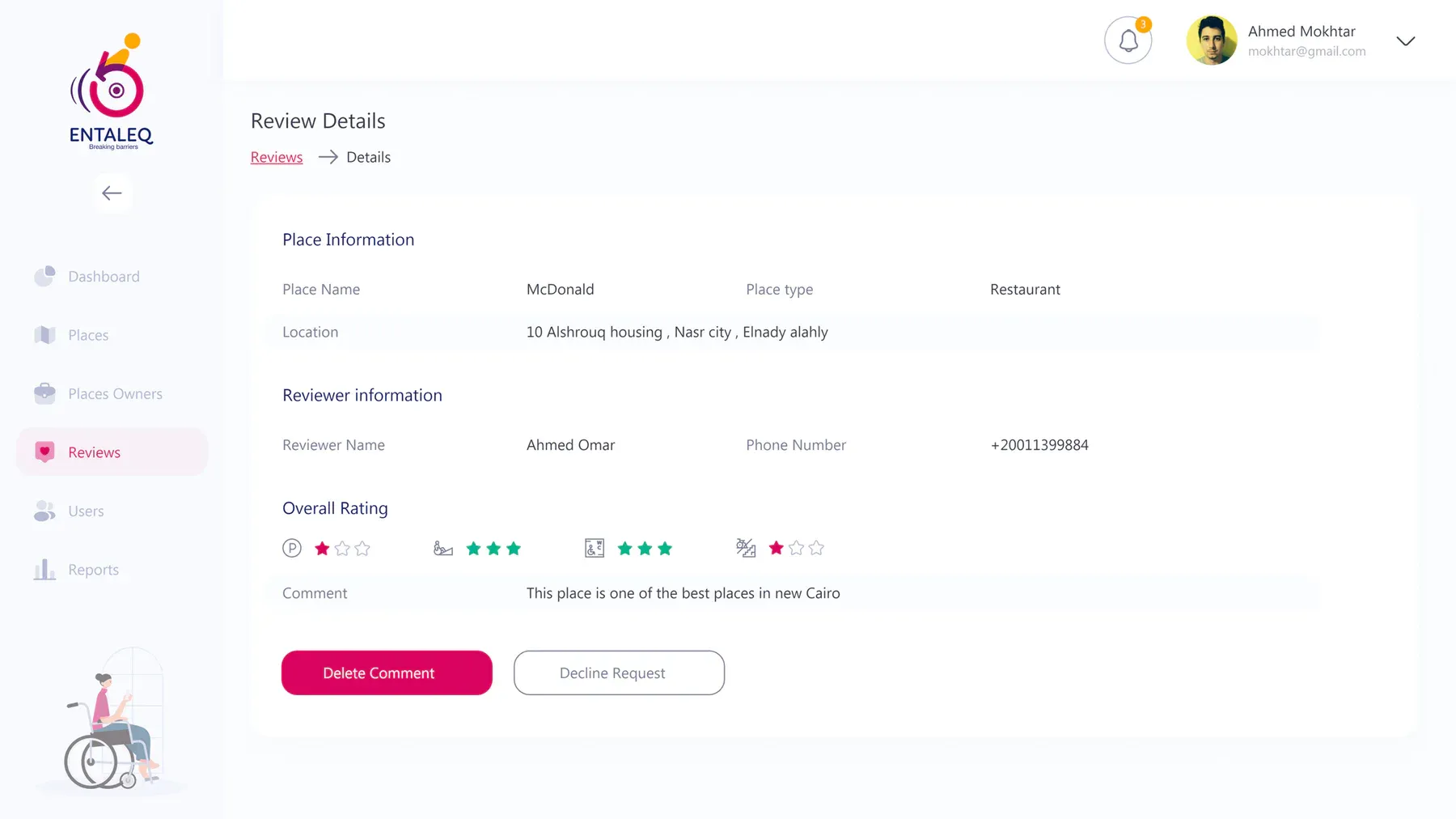1456x819 pixels.
Task: Click second parking rating star
Action: coord(342,548)
